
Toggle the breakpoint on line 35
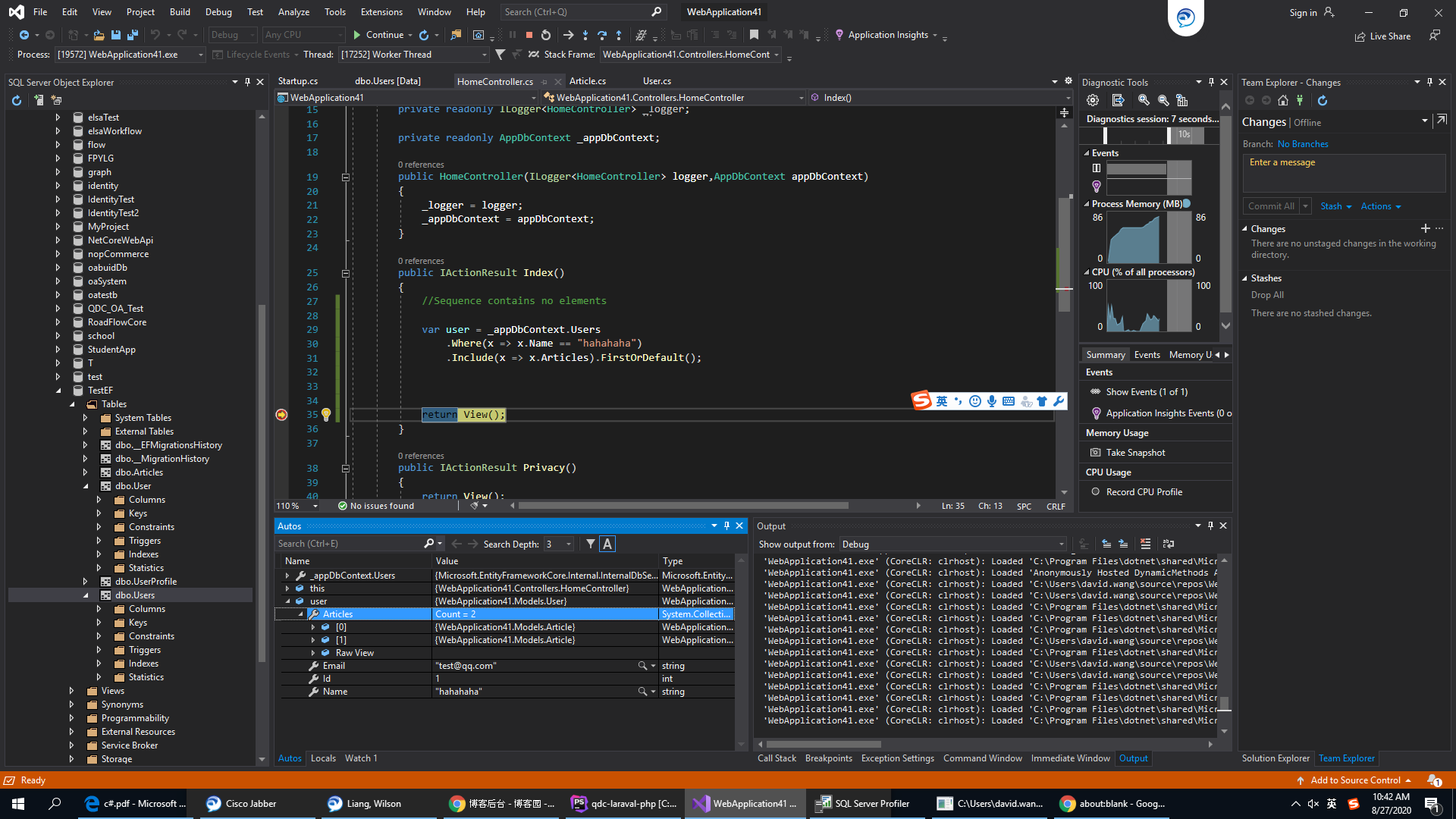click(x=281, y=415)
